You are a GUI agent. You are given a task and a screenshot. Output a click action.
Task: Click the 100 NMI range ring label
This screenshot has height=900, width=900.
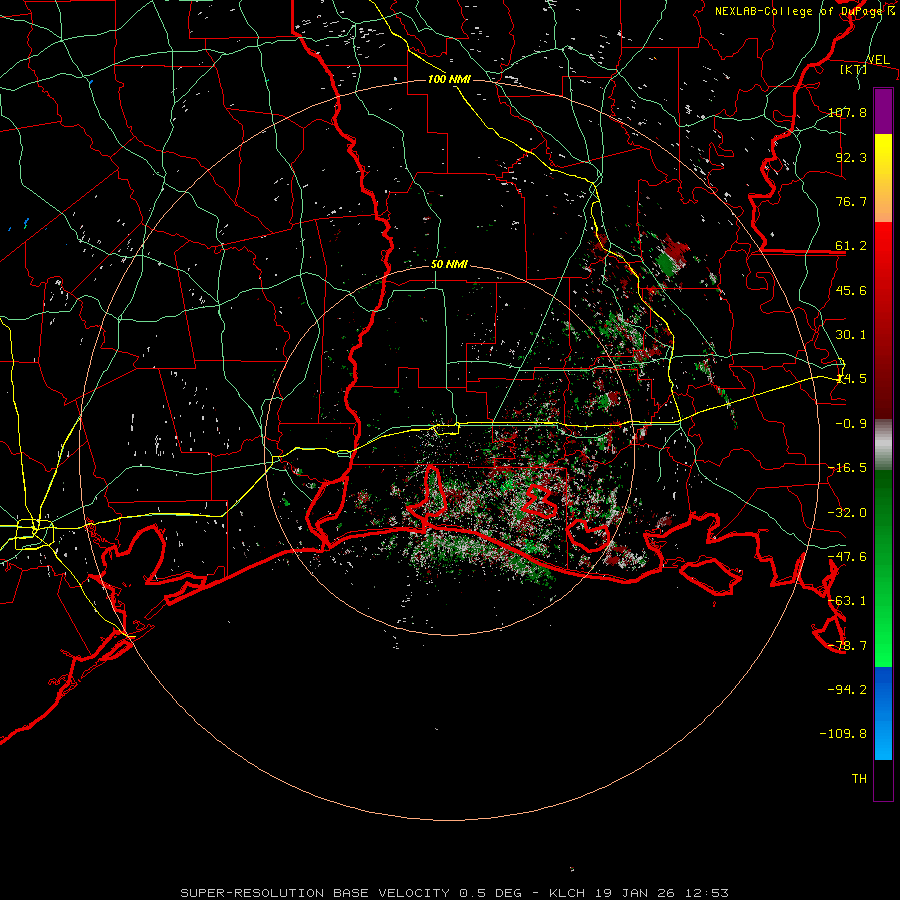tap(449, 79)
